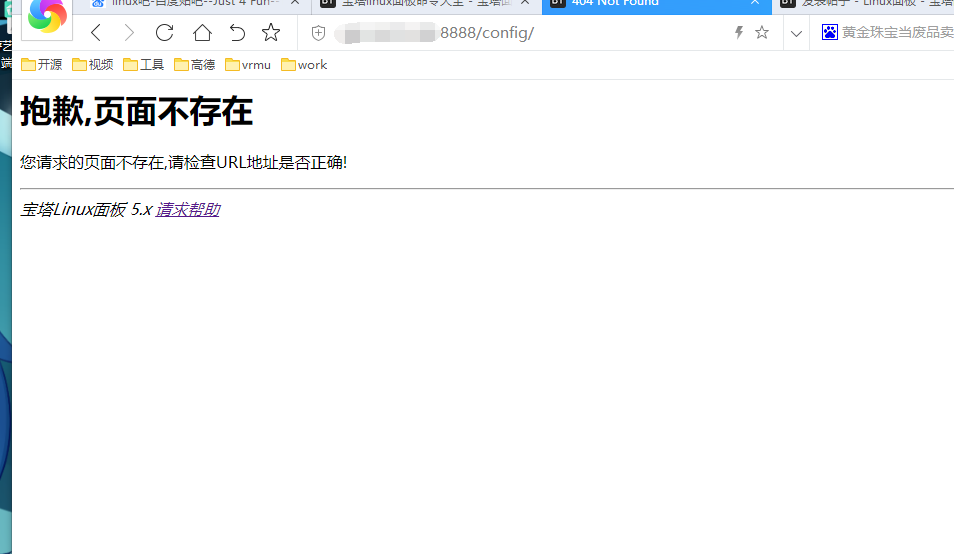This screenshot has width=954, height=554.
Task: Open the 开源 bookmark folder
Action: pos(41,64)
